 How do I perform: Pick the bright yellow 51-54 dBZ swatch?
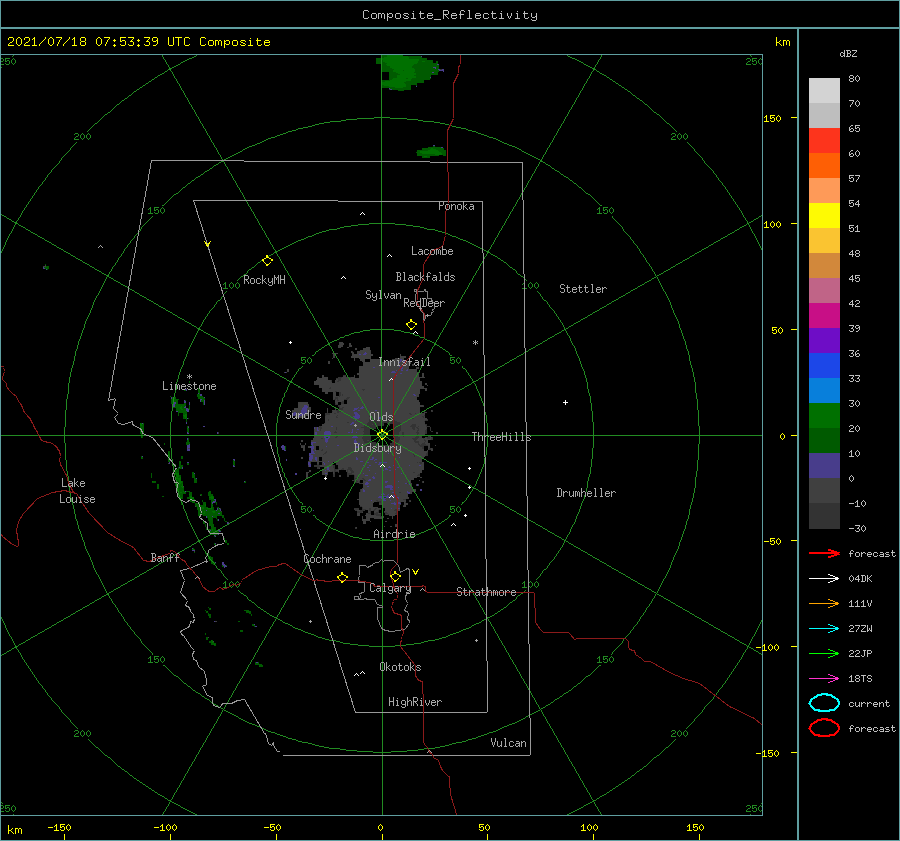(824, 215)
